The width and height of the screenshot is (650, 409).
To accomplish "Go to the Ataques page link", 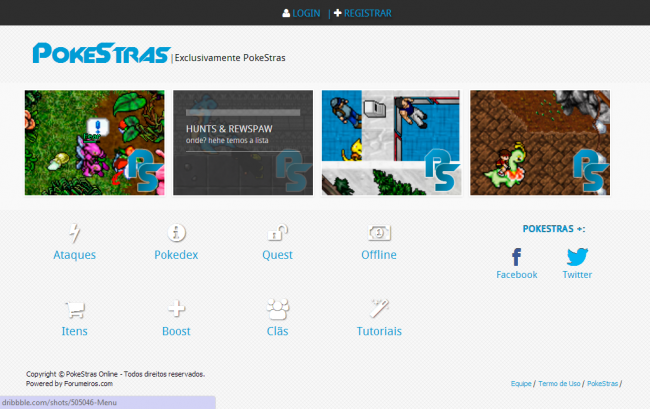I will pyautogui.click(x=75, y=255).
